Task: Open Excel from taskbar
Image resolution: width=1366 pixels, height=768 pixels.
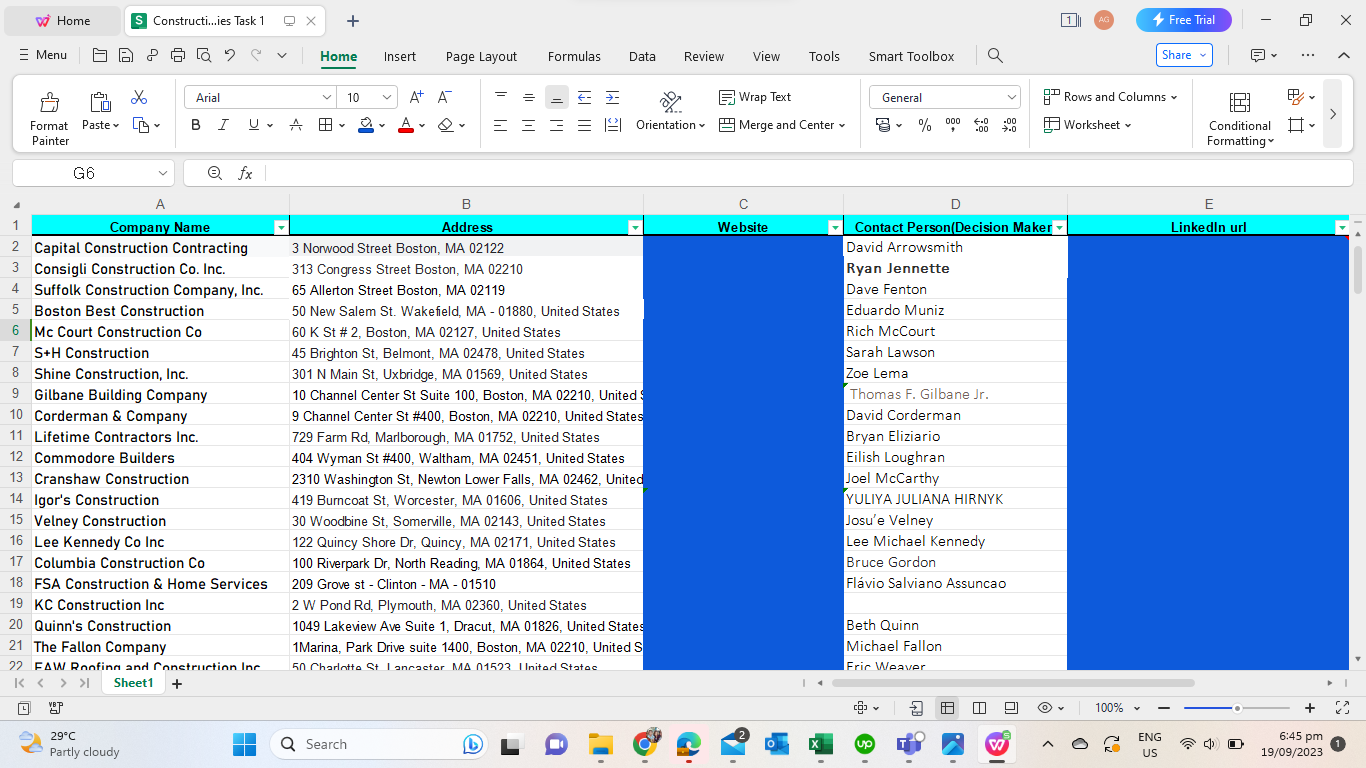Action: coord(821,744)
